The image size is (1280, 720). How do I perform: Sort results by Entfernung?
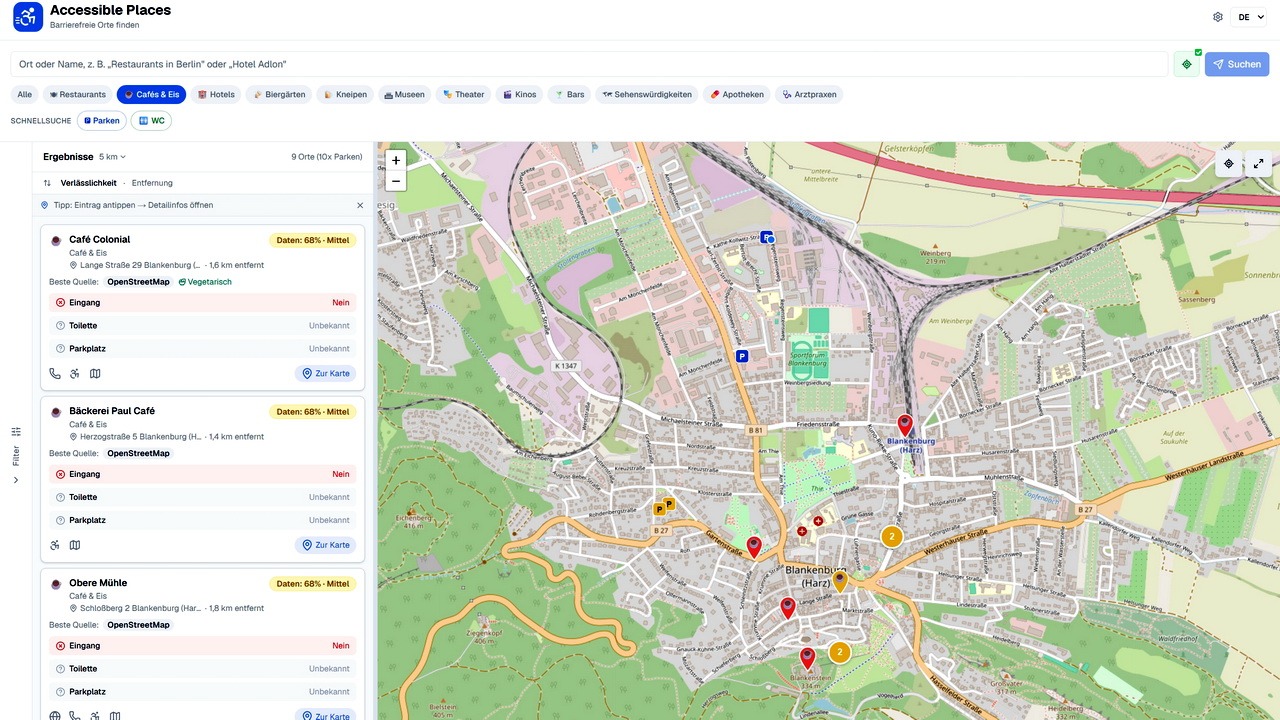152,183
